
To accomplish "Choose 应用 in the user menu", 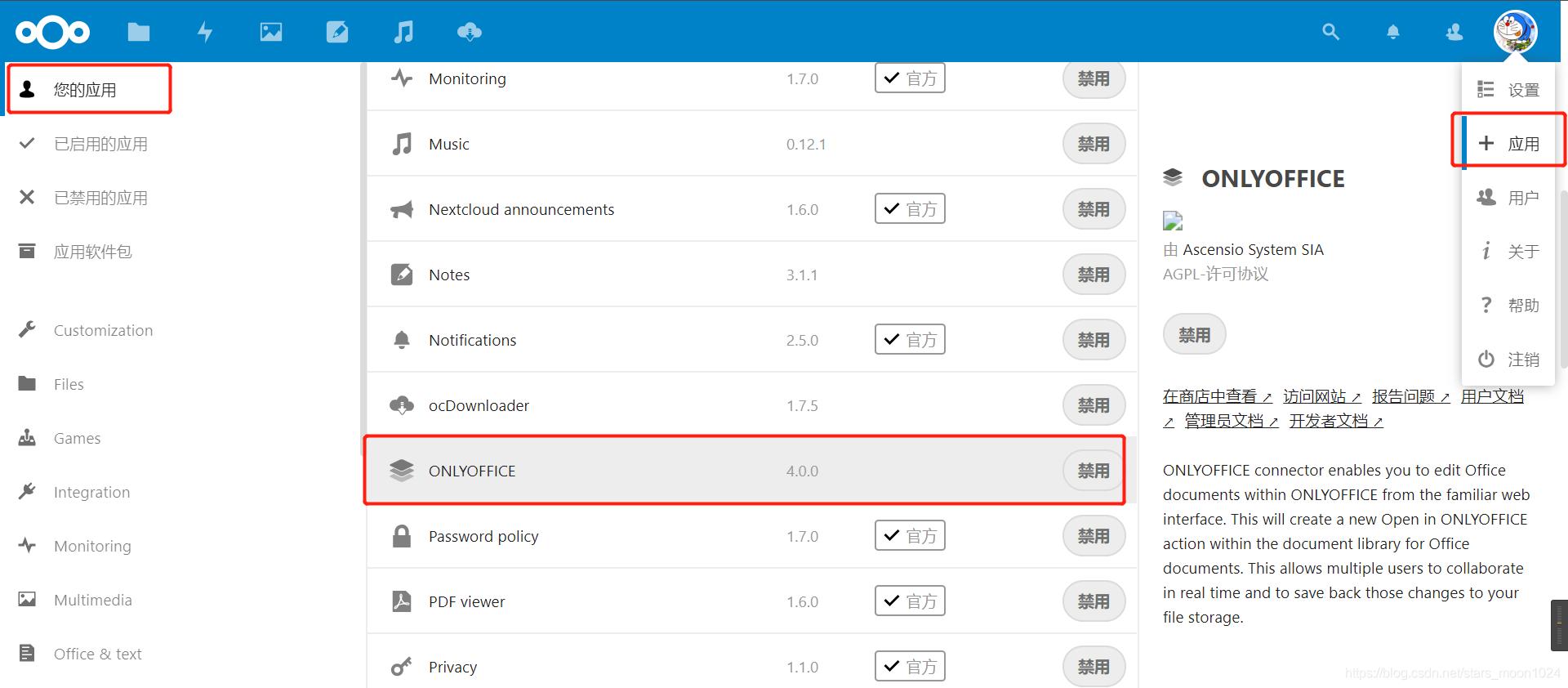I will pyautogui.click(x=1510, y=144).
